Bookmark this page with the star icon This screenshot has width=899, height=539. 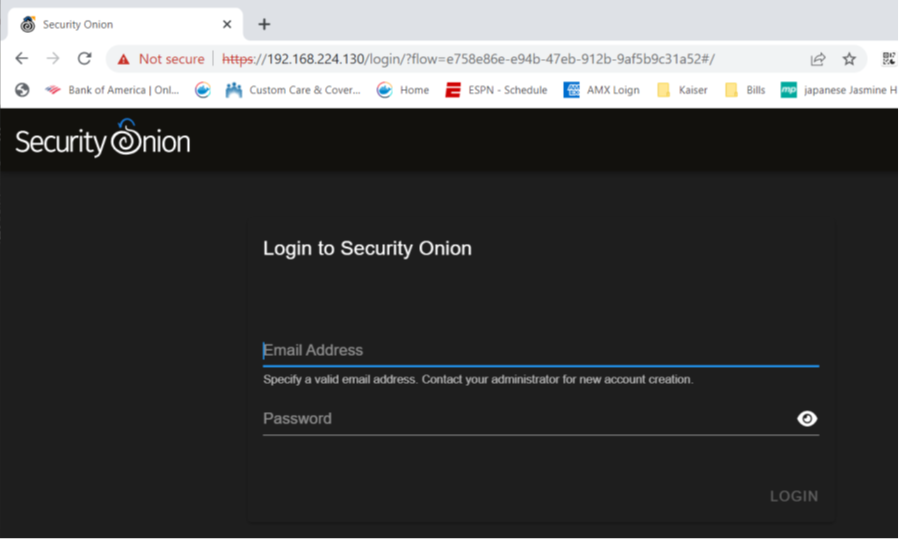[x=849, y=59]
